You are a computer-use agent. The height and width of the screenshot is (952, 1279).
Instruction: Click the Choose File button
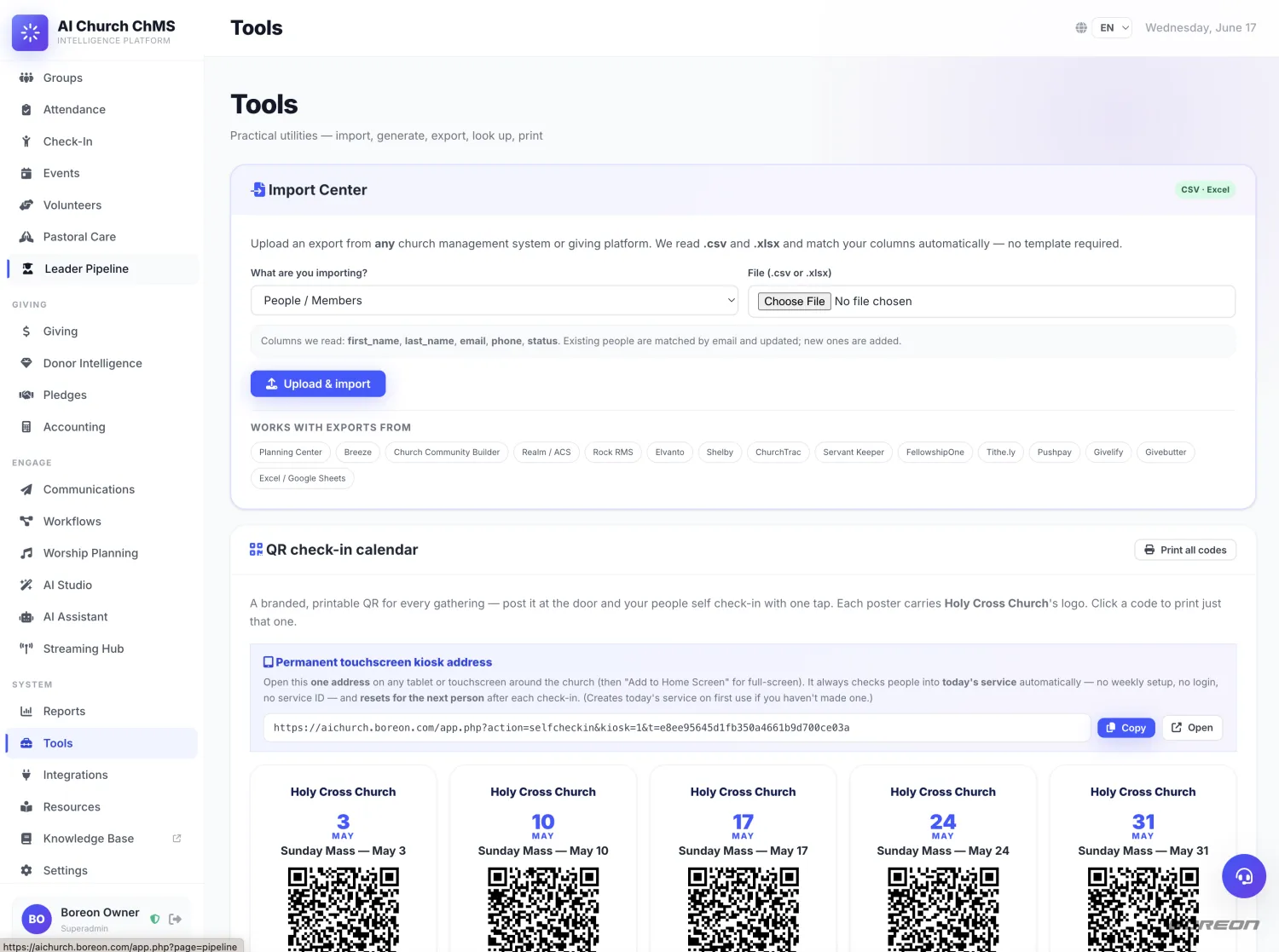(x=795, y=302)
